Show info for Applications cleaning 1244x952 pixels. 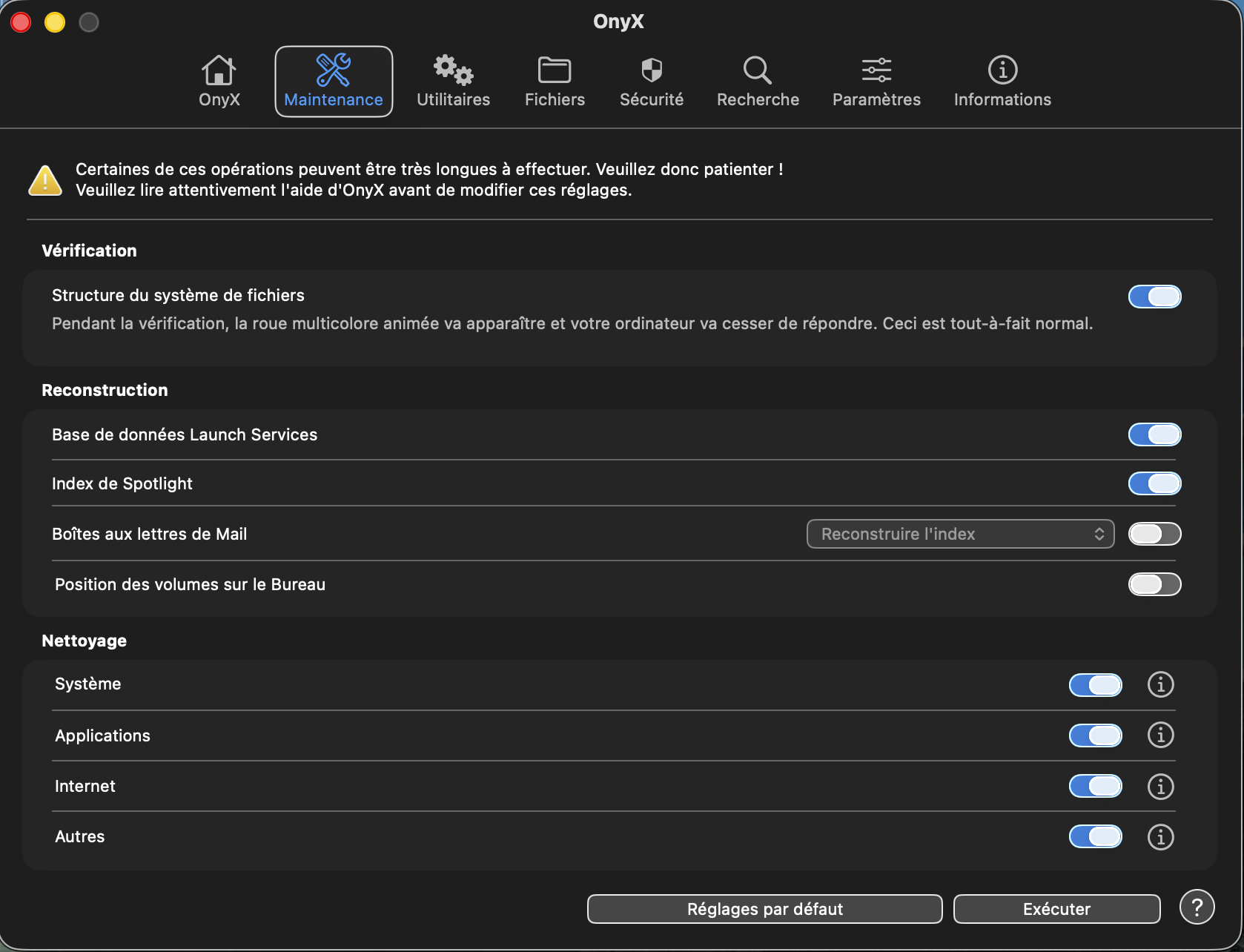click(x=1160, y=736)
